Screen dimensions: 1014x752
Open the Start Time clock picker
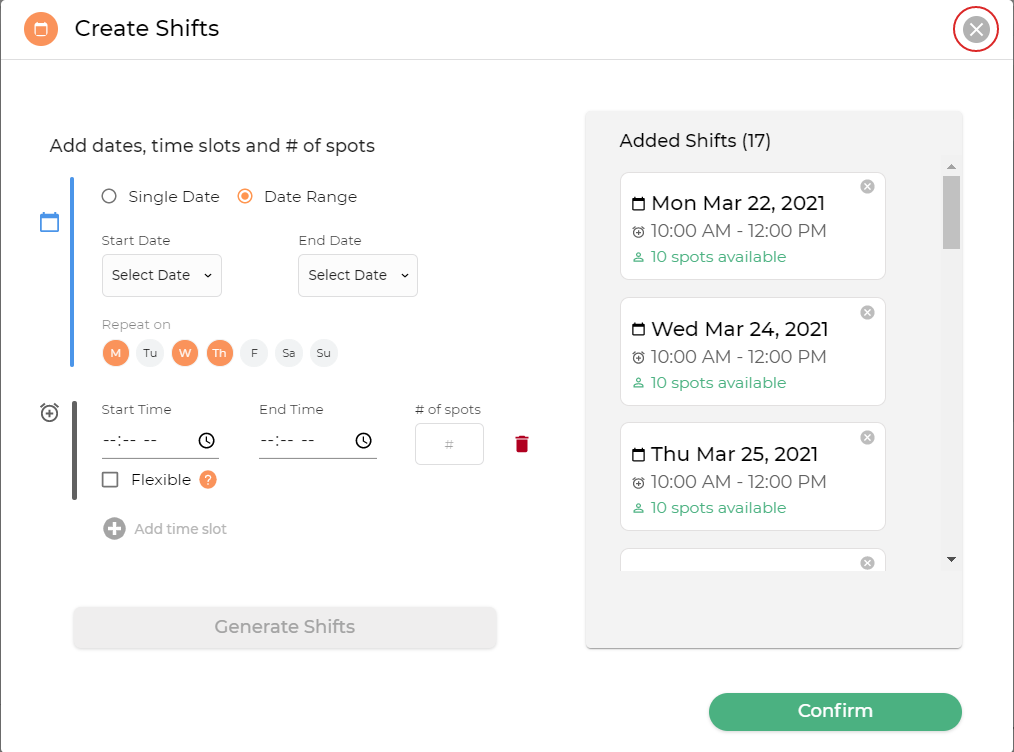206,441
